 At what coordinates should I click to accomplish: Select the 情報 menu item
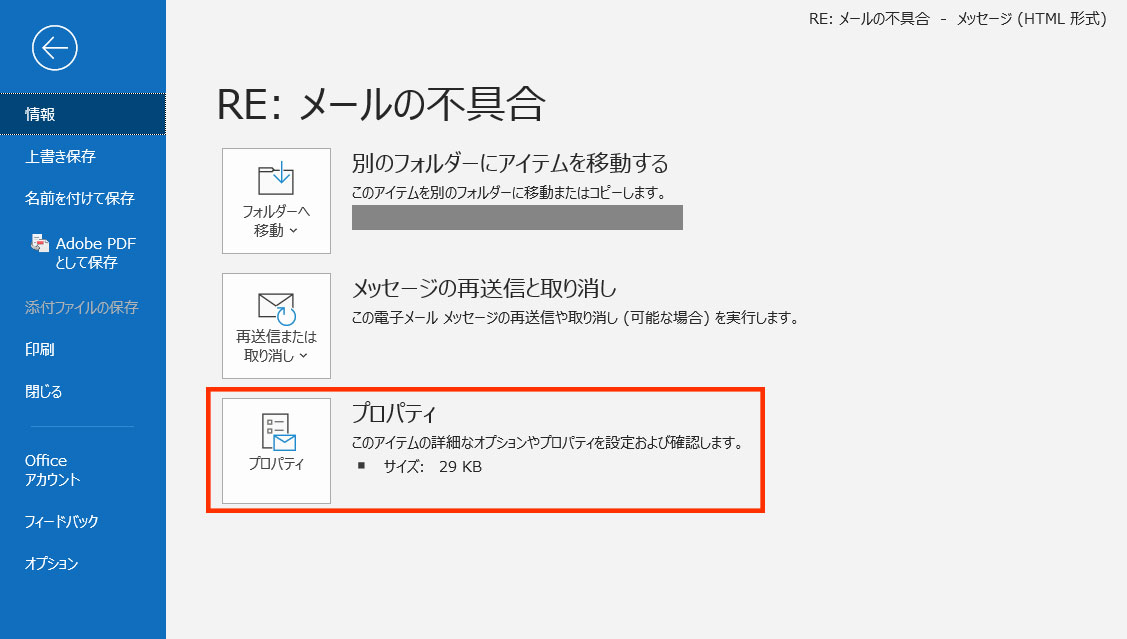(83, 114)
